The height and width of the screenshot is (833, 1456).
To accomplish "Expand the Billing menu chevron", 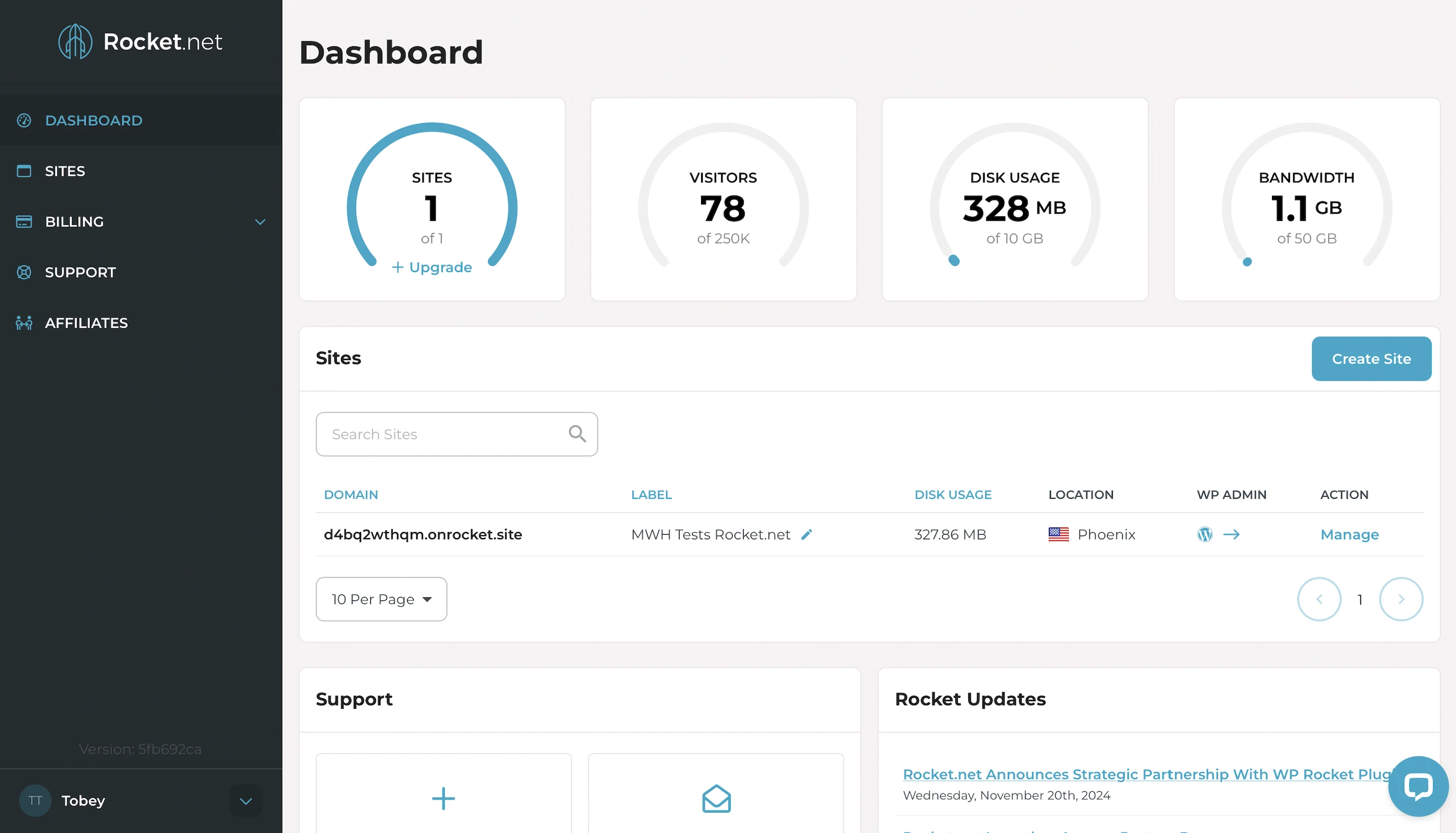I will [x=261, y=222].
